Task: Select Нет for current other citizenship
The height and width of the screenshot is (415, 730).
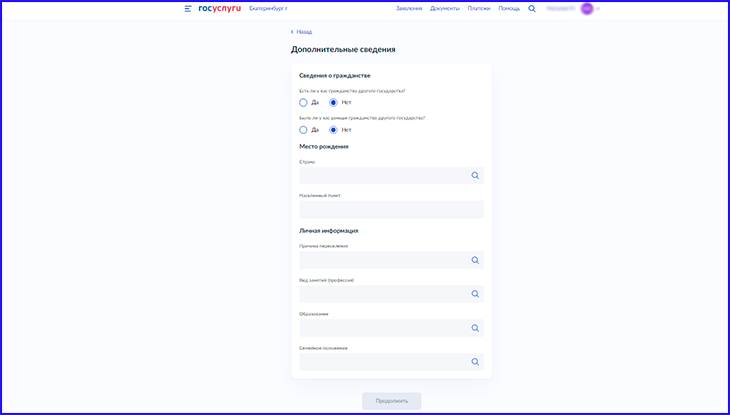Action: [334, 102]
